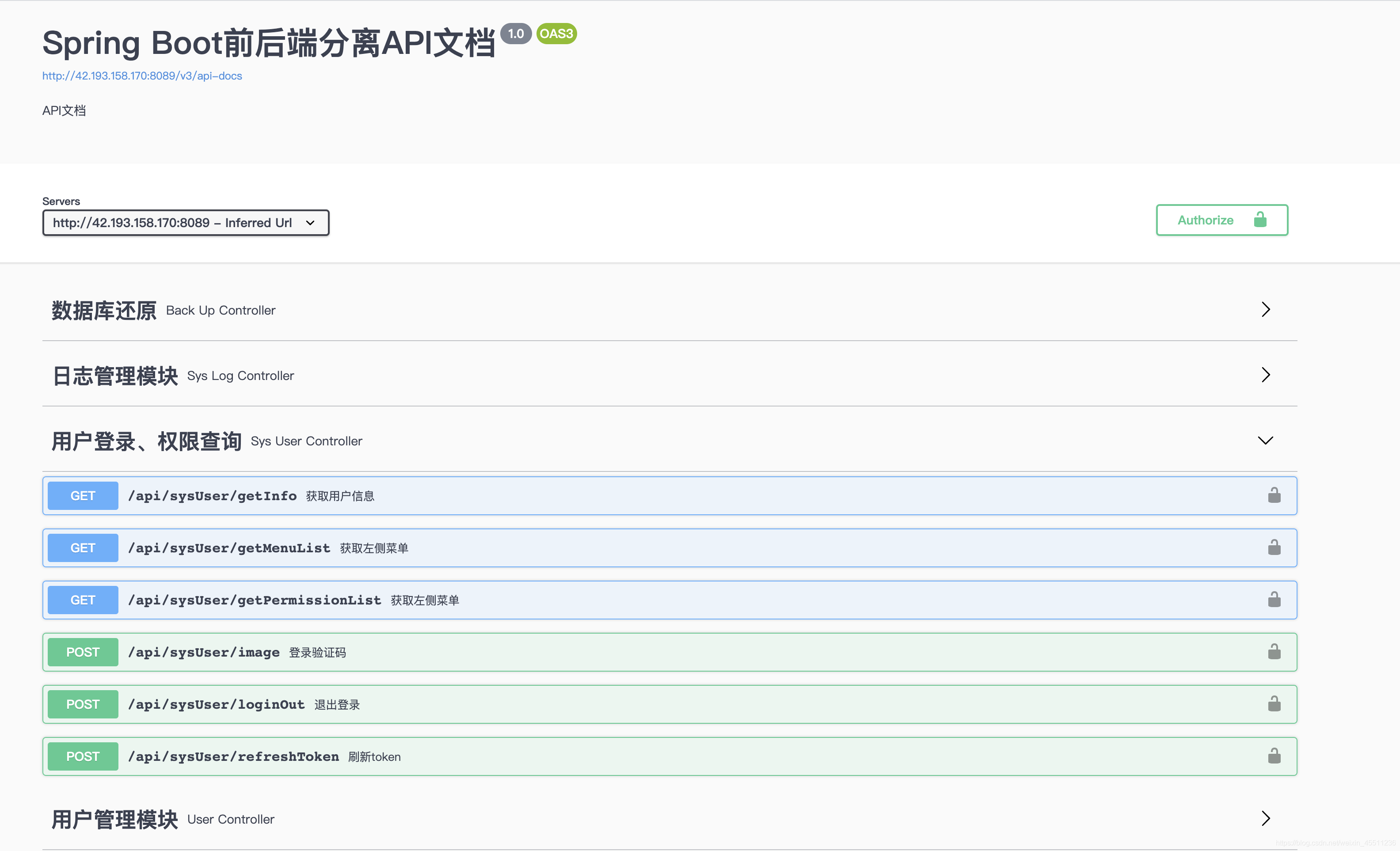The height and width of the screenshot is (851, 1400).
Task: Click GET badge for getPermissionList endpoint
Action: 83,600
